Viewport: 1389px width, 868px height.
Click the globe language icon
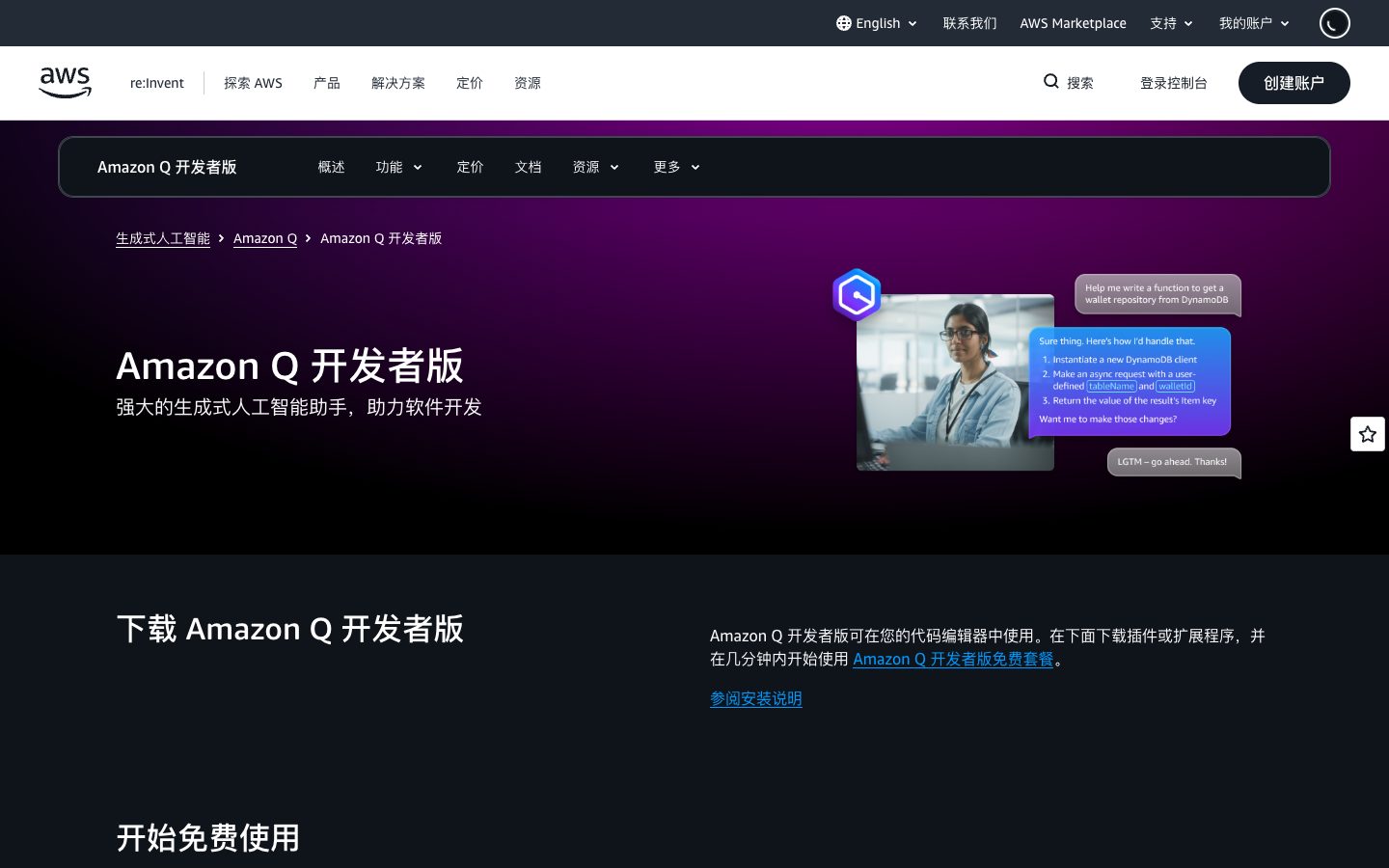point(844,23)
